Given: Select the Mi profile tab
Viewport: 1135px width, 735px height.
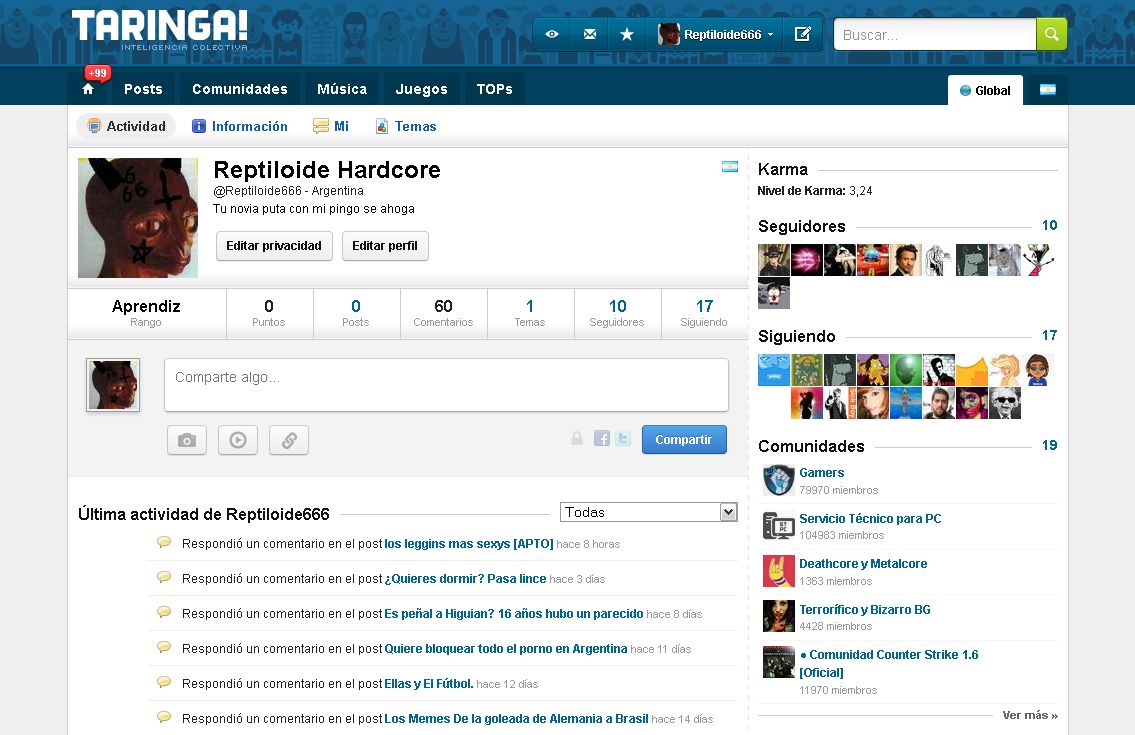Looking at the screenshot, I should 331,126.
